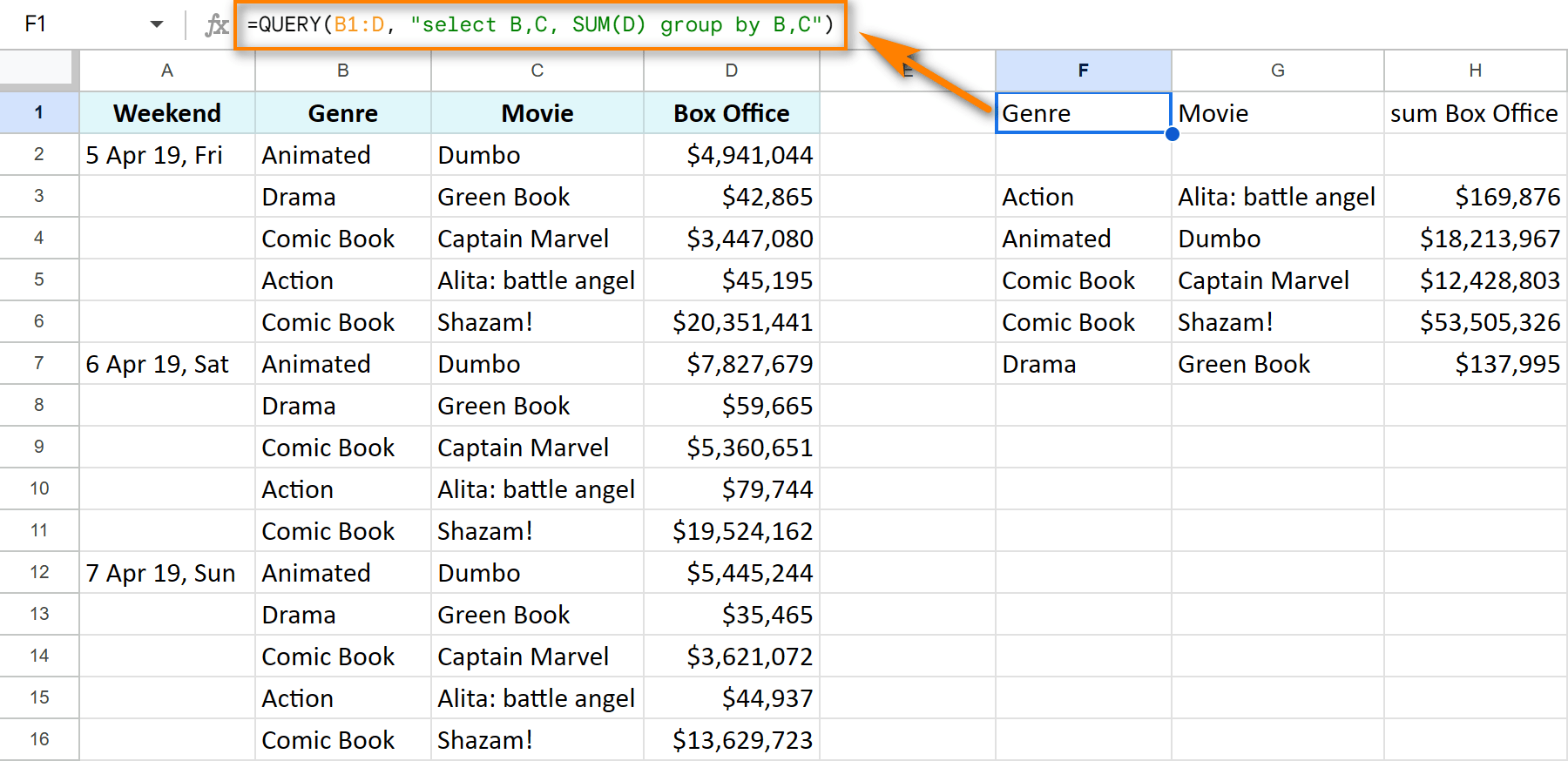This screenshot has height=761, width=1568.
Task: Select row 12 header
Action: (39, 572)
